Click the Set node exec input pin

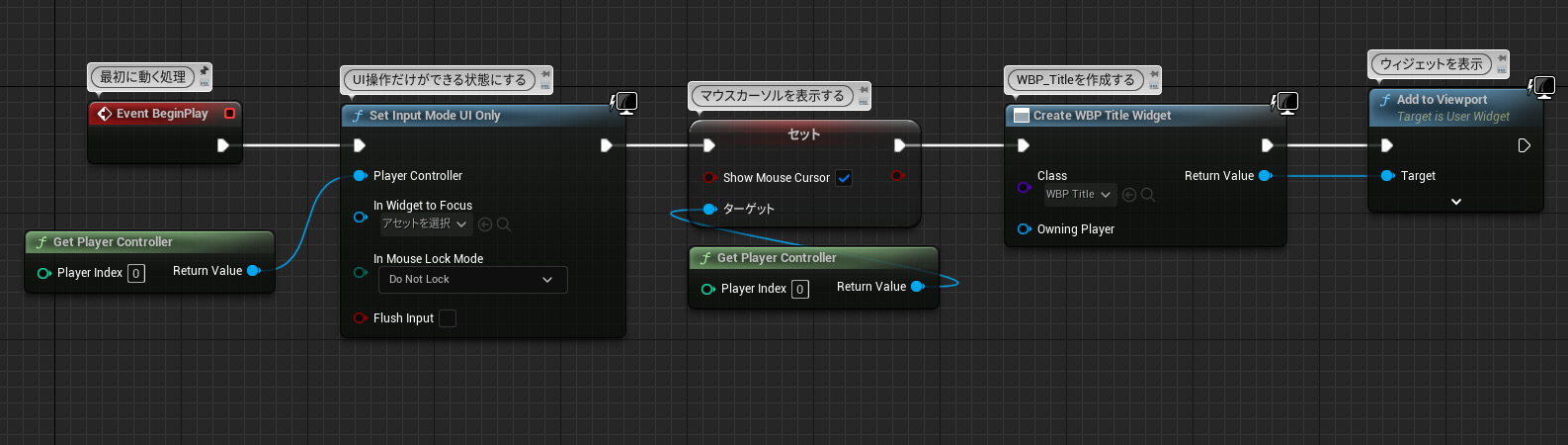tap(708, 145)
